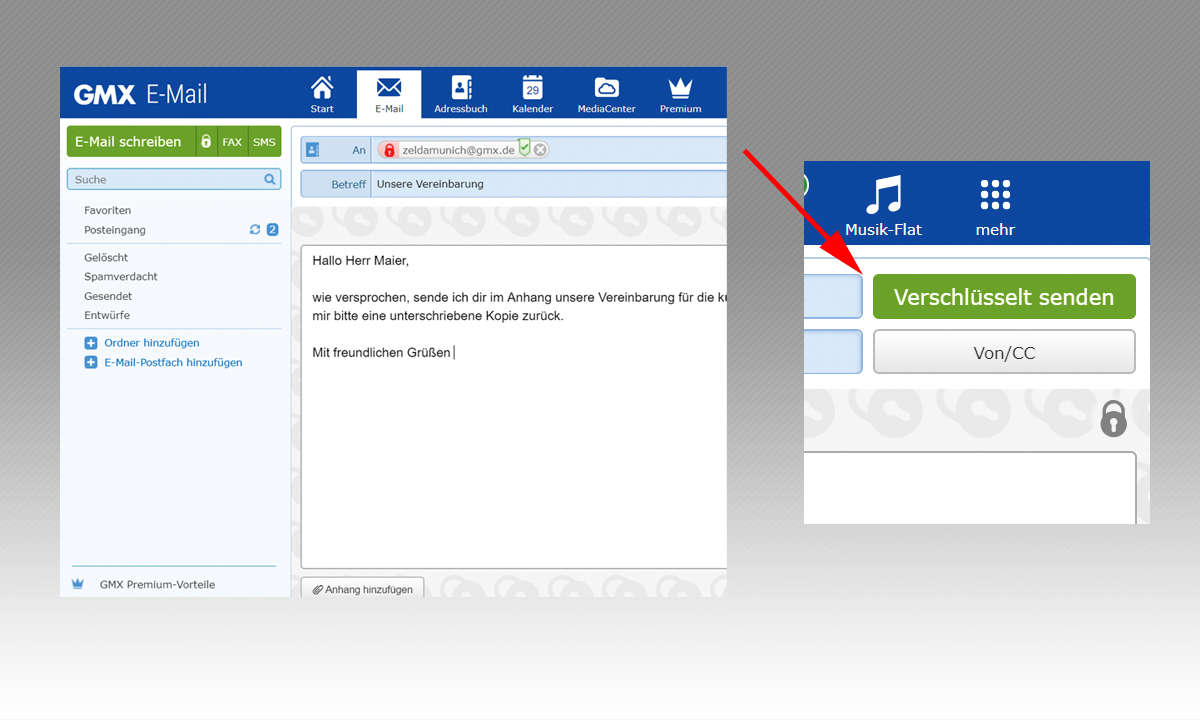Screen dimensions: 1200x720
Task: Click the green shield check icon
Action: [524, 148]
